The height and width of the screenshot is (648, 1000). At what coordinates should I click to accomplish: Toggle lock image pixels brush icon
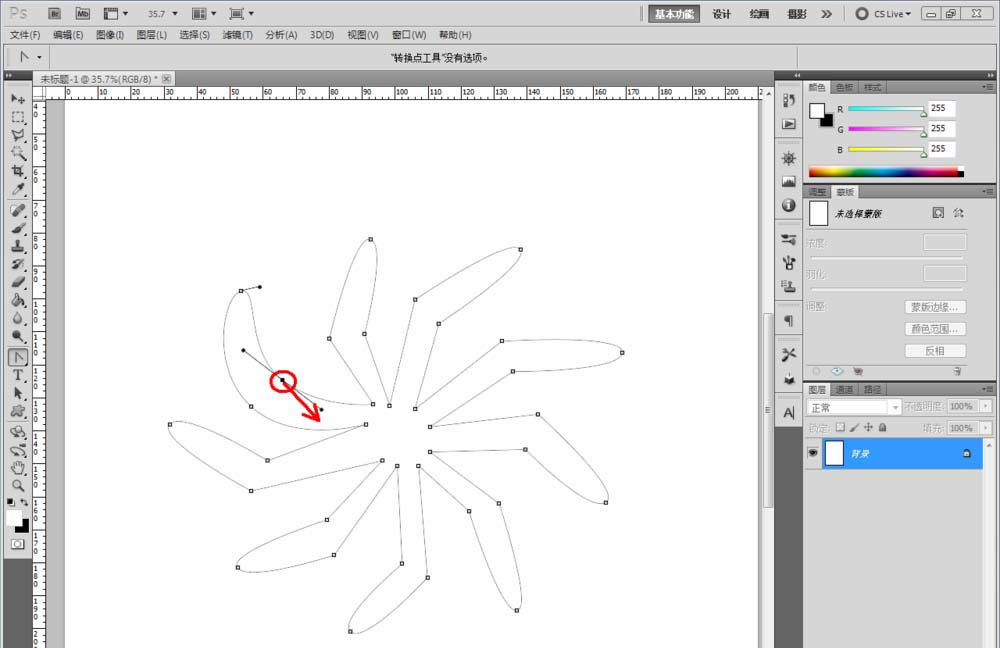pos(855,427)
